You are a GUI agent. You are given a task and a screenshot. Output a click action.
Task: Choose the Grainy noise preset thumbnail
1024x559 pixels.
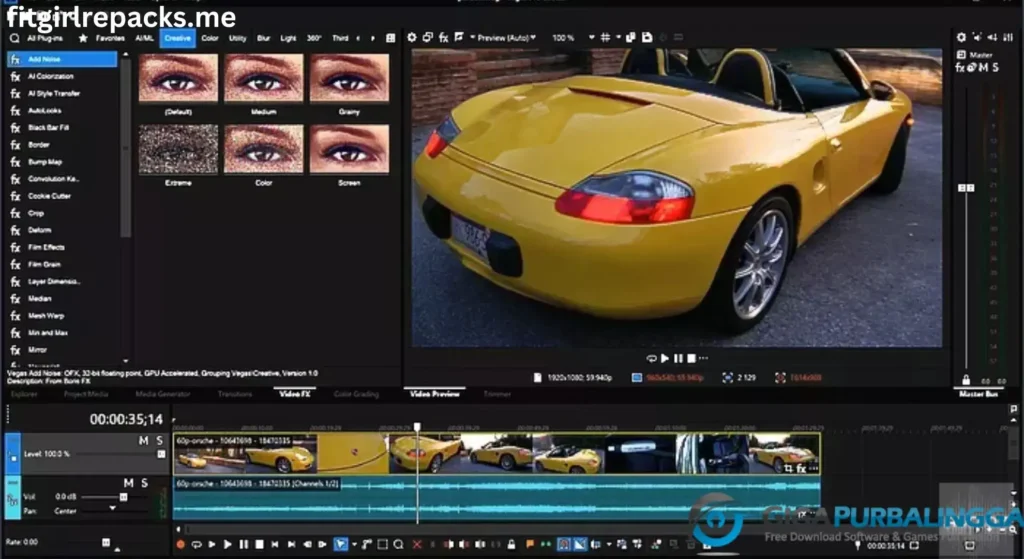point(349,78)
